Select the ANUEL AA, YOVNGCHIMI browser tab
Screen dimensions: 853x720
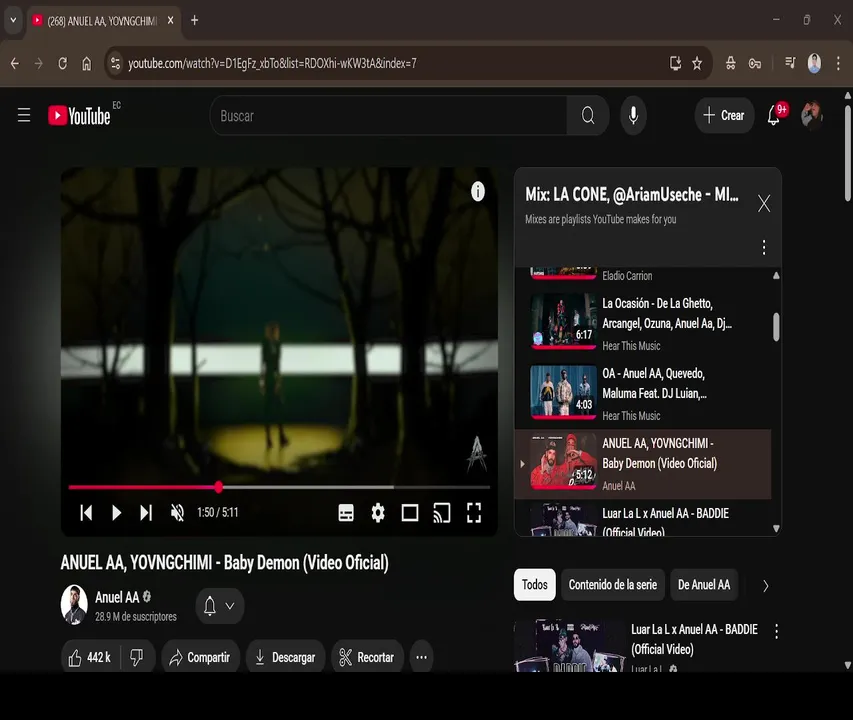(x=104, y=21)
